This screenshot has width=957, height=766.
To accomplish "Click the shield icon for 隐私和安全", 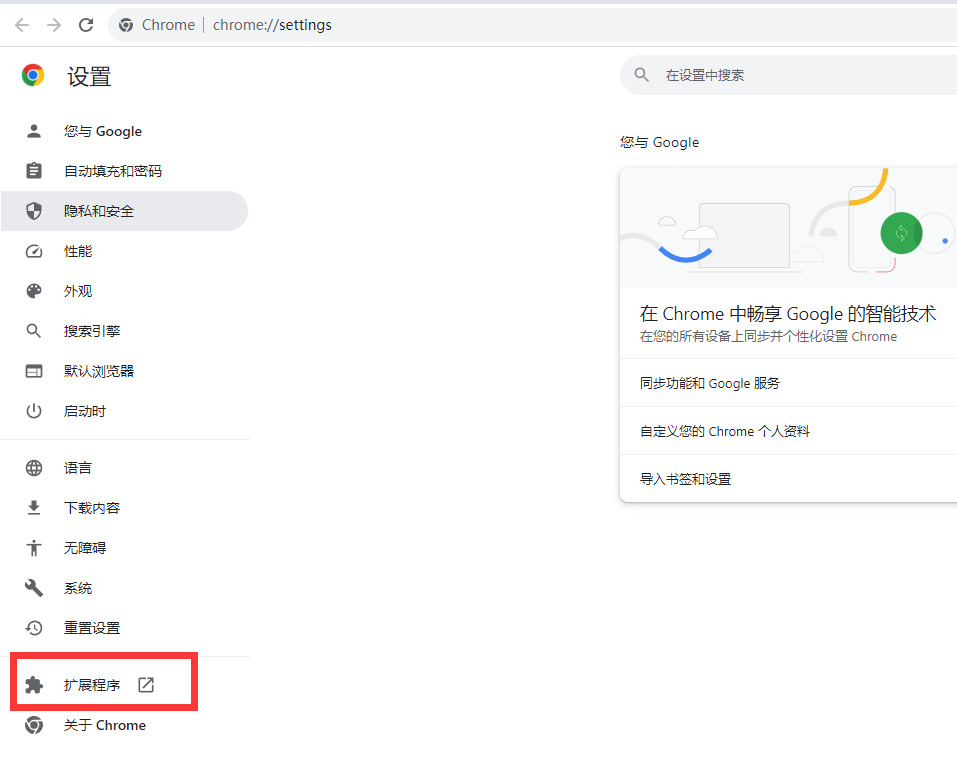I will pos(34,211).
